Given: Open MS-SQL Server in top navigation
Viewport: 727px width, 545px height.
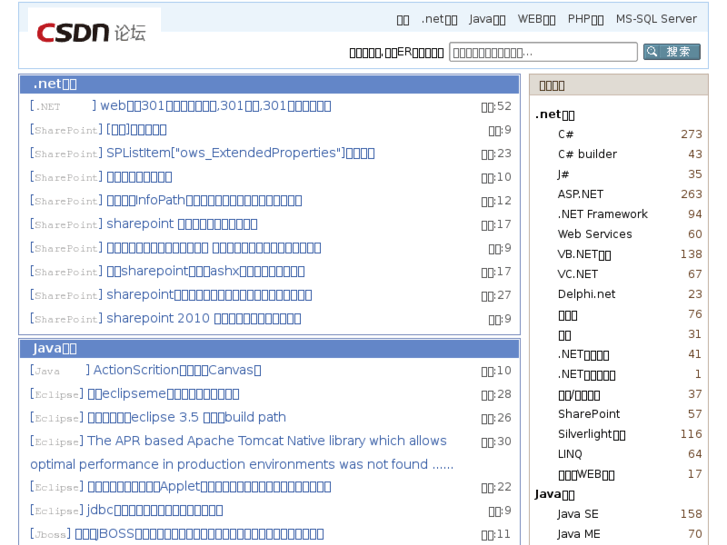Looking at the screenshot, I should tap(656, 19).
